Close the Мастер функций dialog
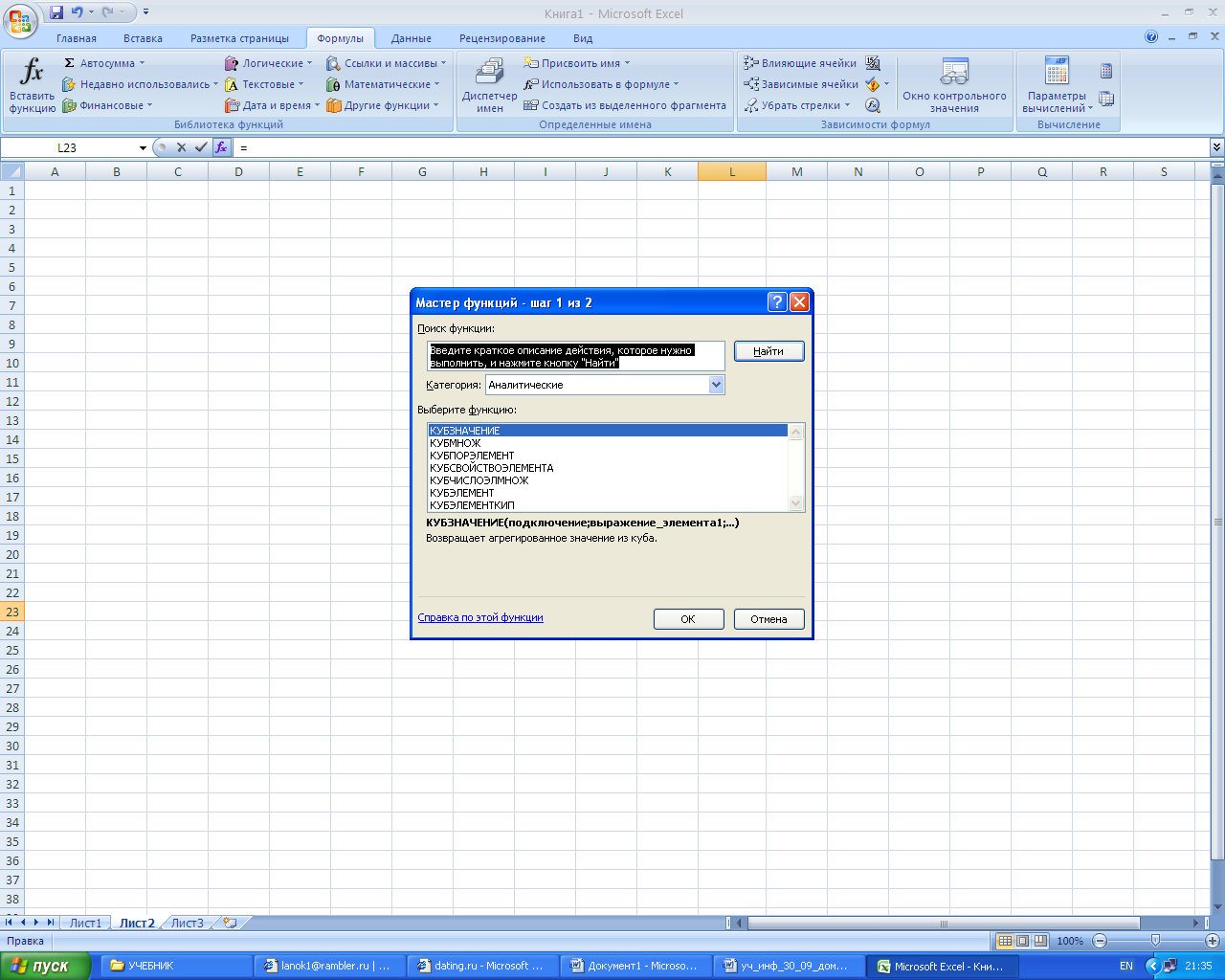 799,302
